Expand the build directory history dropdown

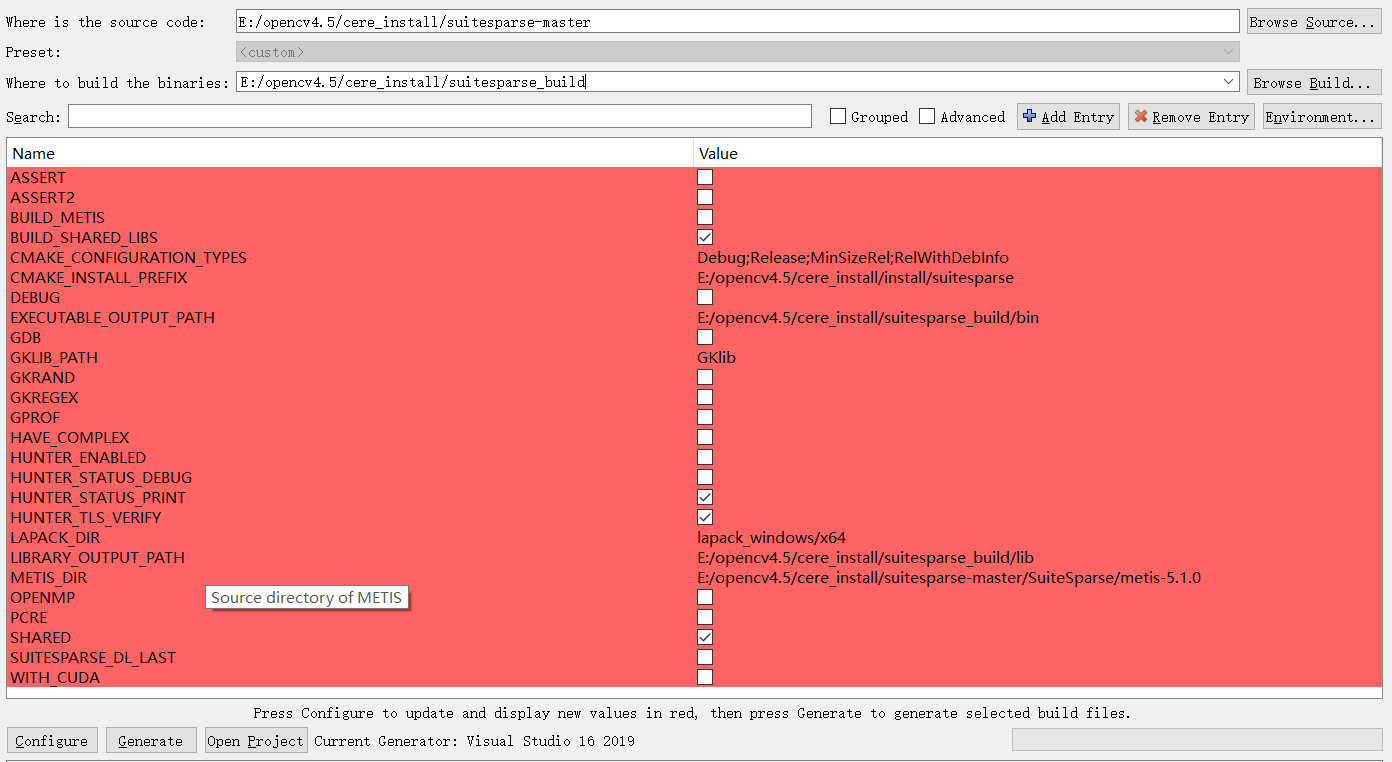(x=1229, y=82)
